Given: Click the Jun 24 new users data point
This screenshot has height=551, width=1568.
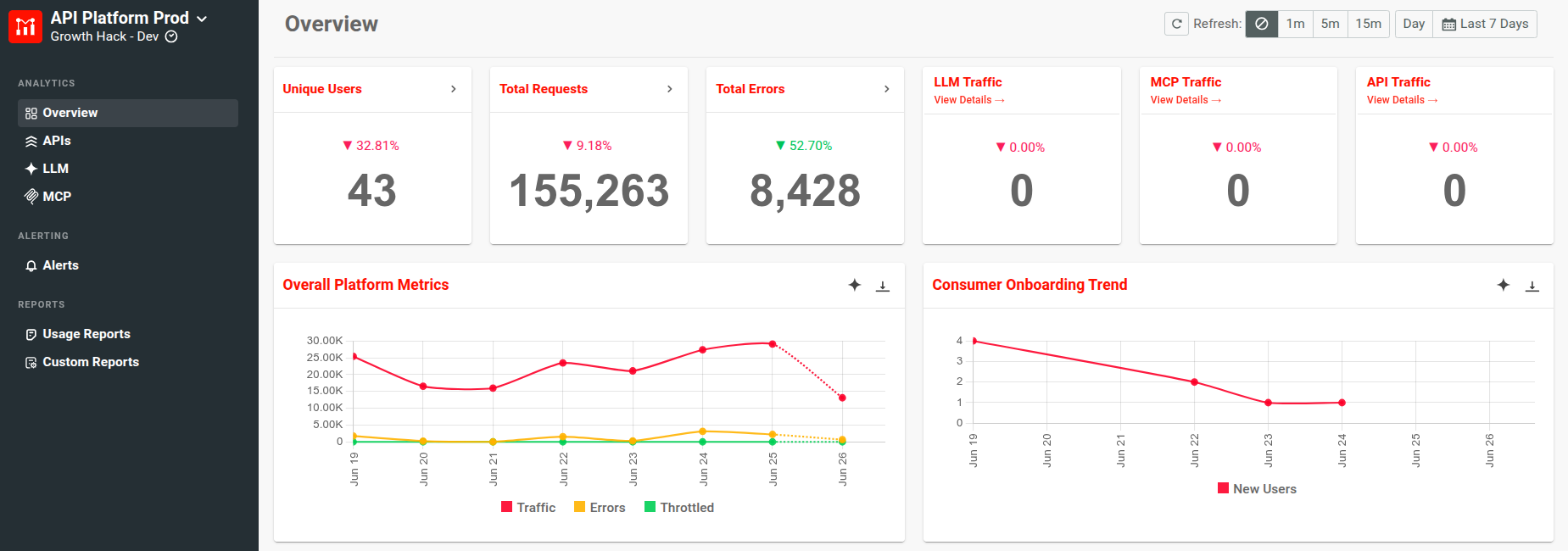Looking at the screenshot, I should pos(1342,403).
